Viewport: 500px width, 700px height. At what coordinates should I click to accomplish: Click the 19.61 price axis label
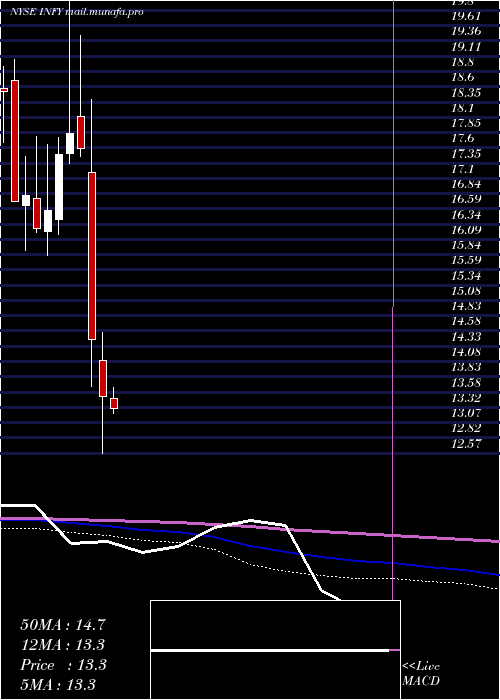click(x=466, y=16)
